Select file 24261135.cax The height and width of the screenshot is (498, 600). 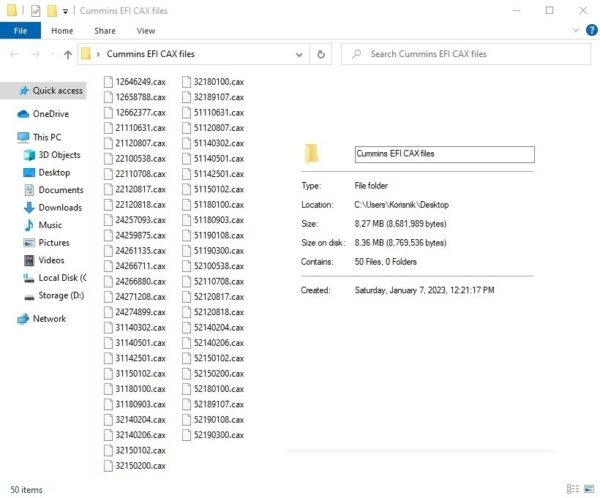pyautogui.click(x=135, y=251)
